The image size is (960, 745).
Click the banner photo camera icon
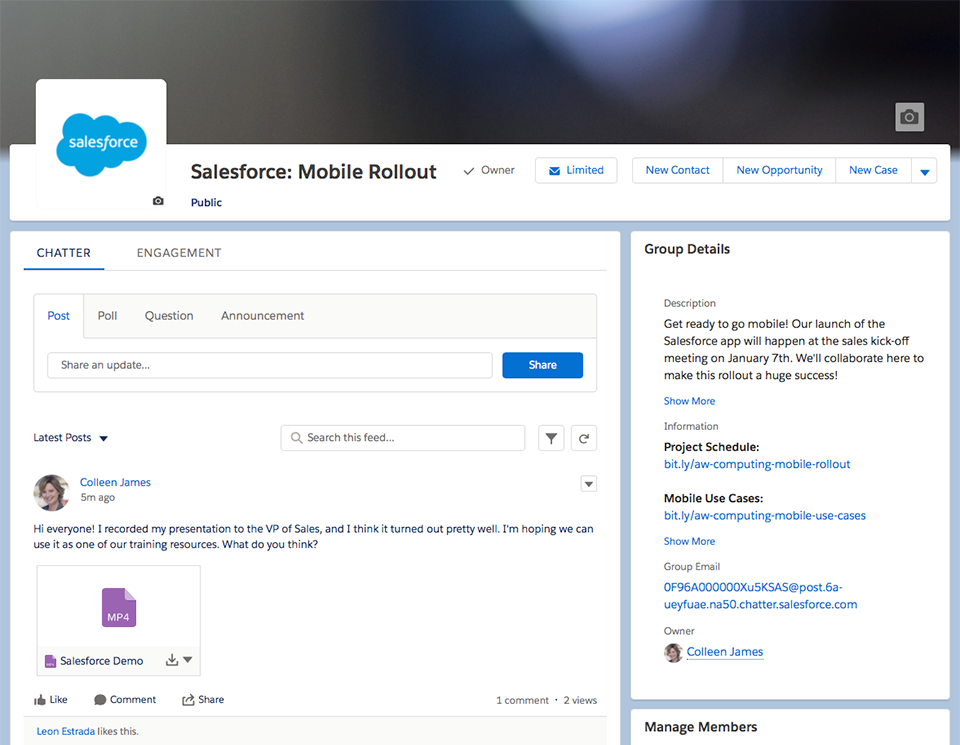909,117
